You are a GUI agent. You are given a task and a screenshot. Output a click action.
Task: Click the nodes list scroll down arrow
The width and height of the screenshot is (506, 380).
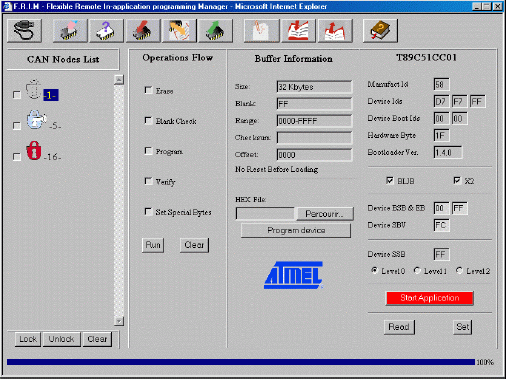coord(119,321)
